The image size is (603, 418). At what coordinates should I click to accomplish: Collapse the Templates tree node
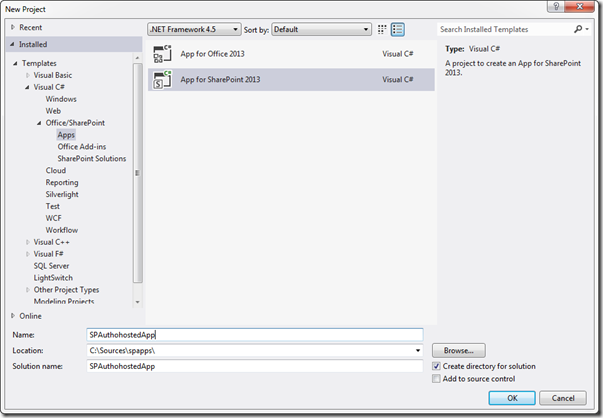(15, 63)
